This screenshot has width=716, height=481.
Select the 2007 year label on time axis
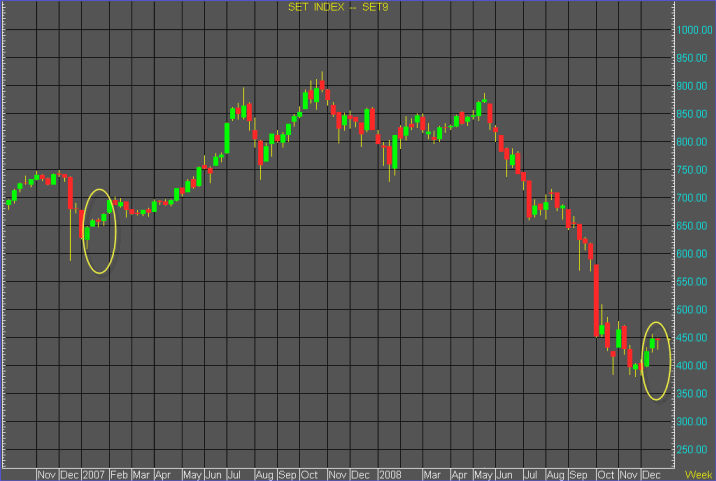click(x=94, y=475)
